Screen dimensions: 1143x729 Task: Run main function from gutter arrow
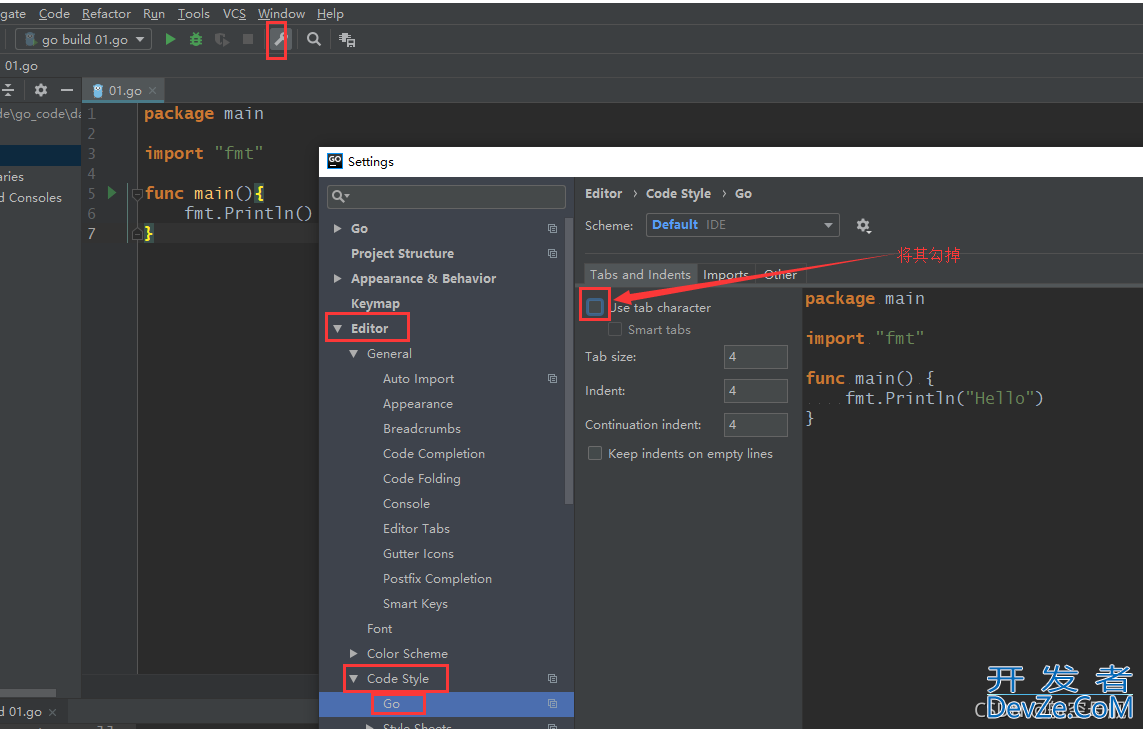click(x=112, y=193)
